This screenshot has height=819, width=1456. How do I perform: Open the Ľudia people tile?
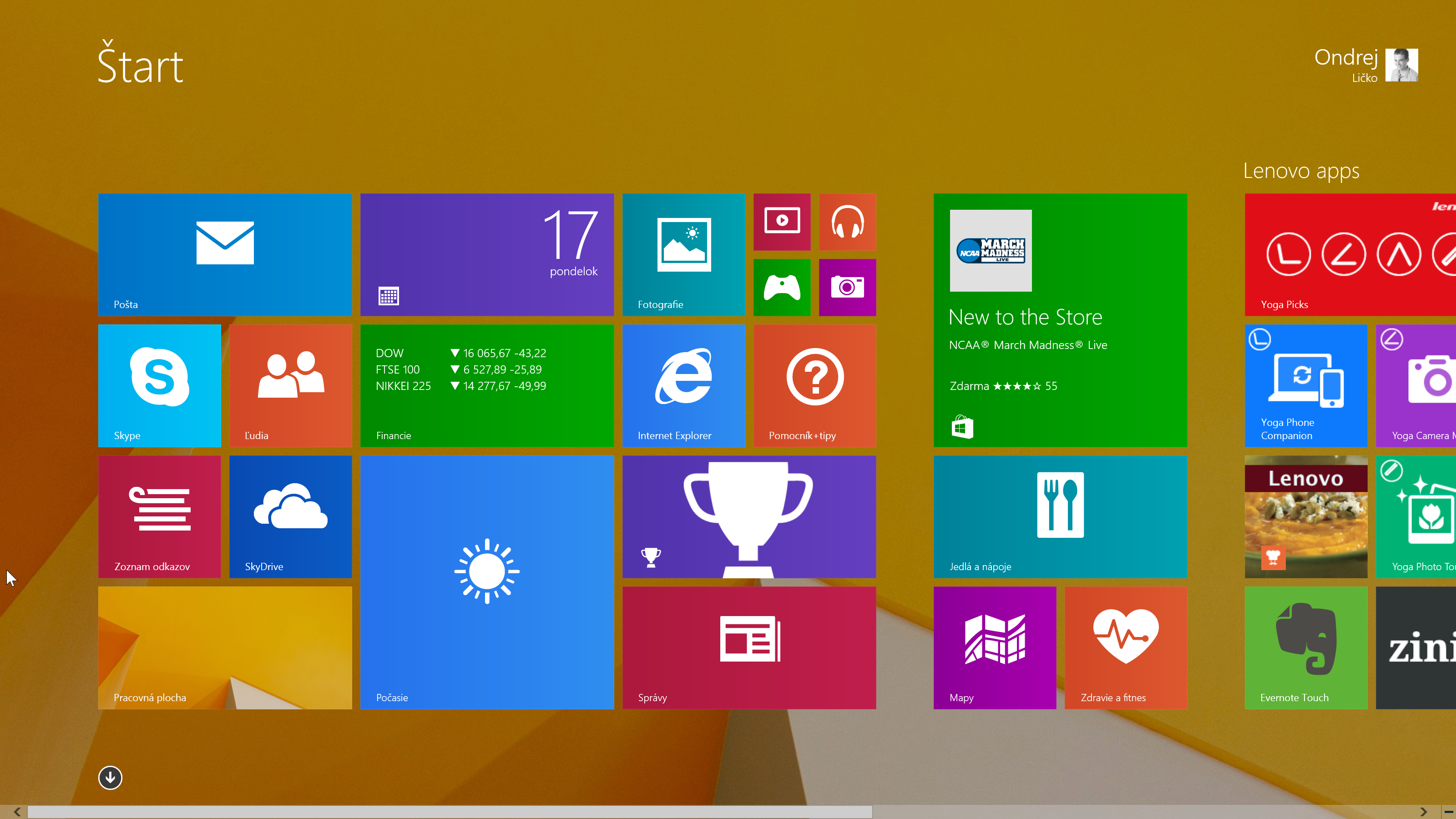(291, 385)
